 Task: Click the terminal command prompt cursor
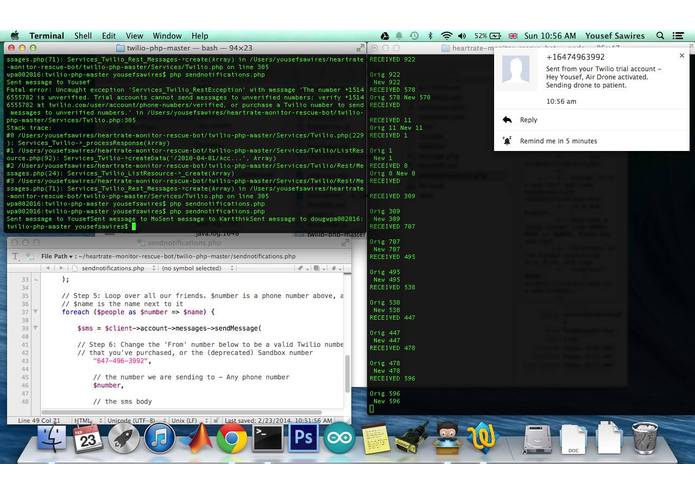(134, 226)
